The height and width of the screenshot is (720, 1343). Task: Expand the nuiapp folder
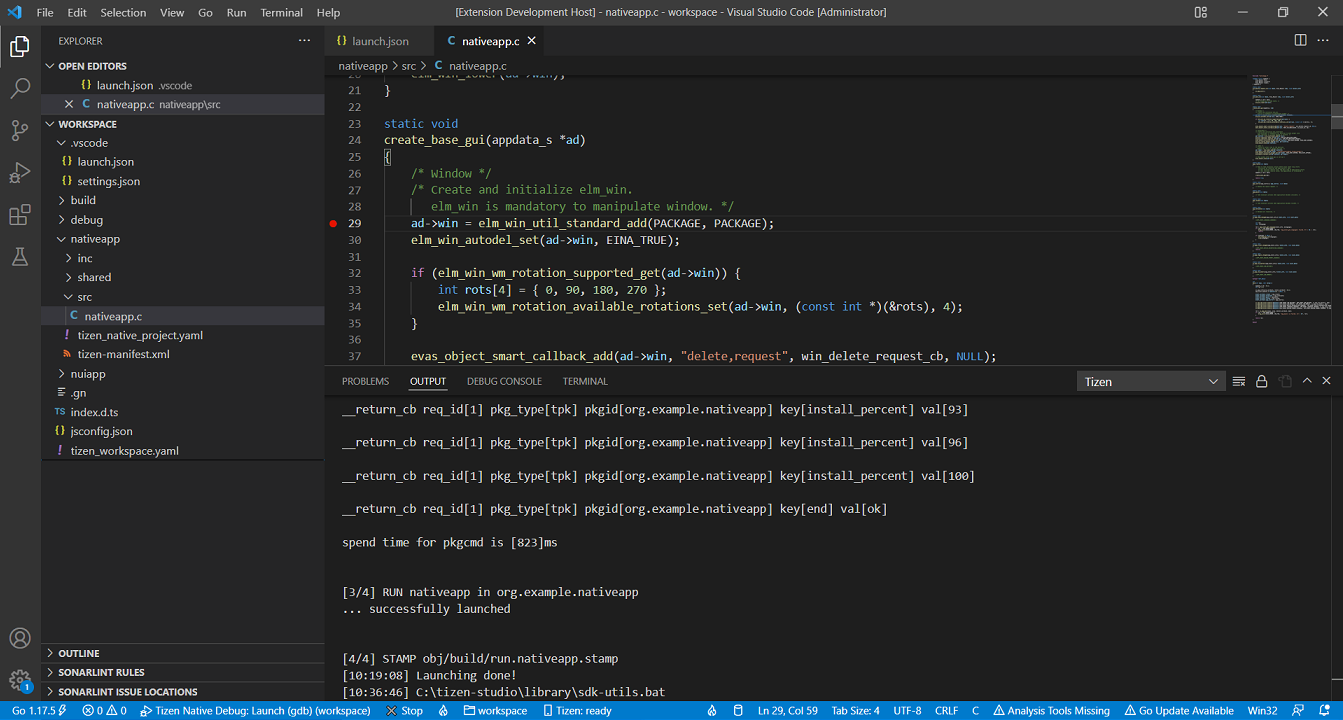click(x=88, y=374)
